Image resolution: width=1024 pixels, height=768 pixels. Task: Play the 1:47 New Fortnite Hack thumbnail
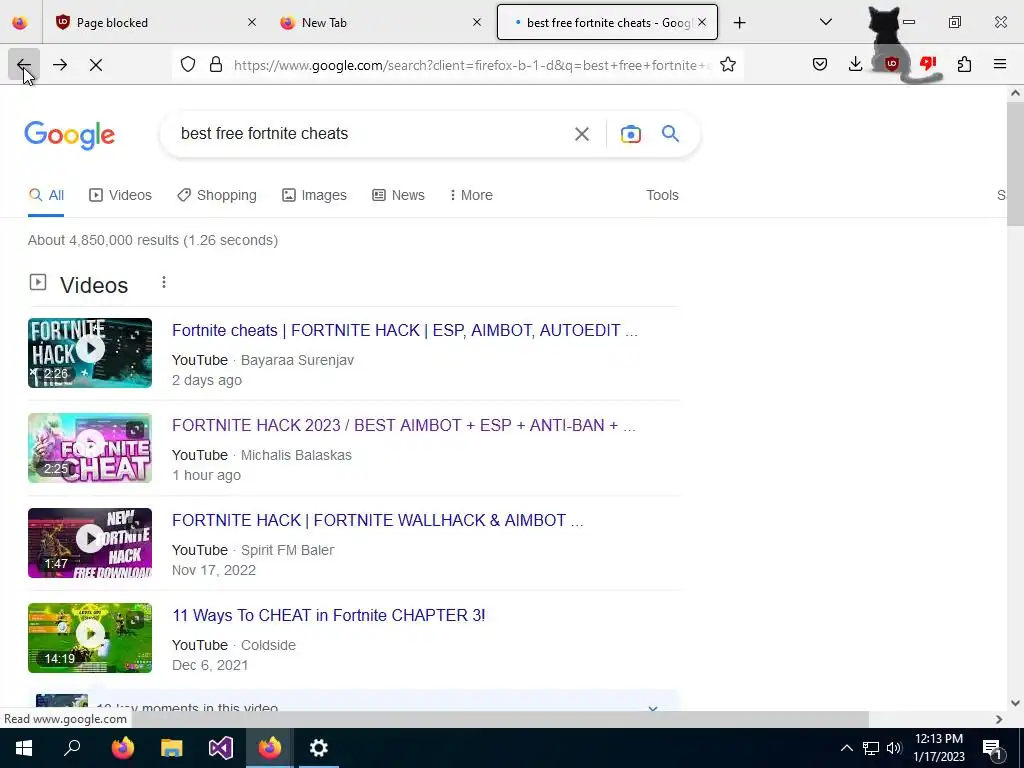[x=90, y=543]
